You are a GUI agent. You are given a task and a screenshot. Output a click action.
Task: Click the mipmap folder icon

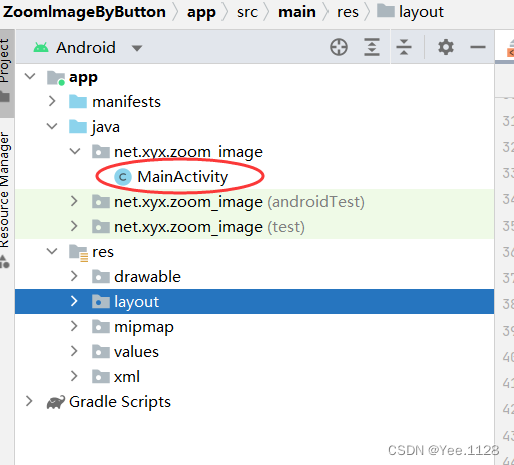pos(101,326)
